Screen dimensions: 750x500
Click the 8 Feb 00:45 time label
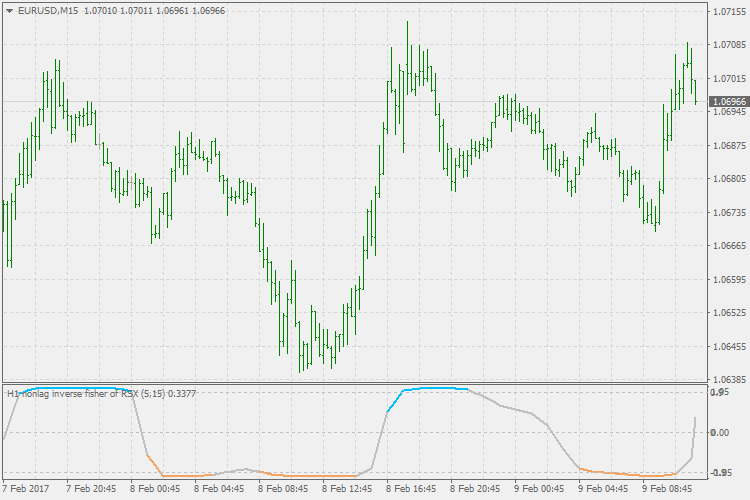point(153,489)
